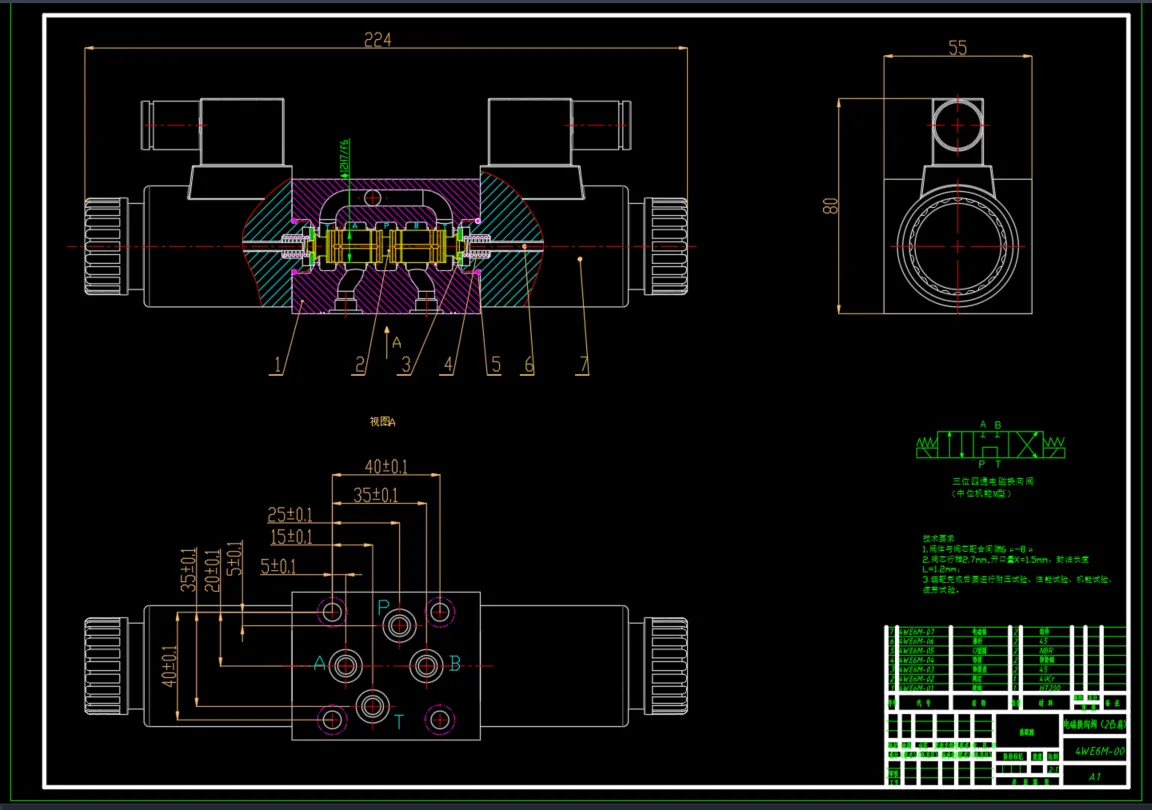
Task: Select the vertical 5±0.1 dimension text
Action: pos(234,558)
